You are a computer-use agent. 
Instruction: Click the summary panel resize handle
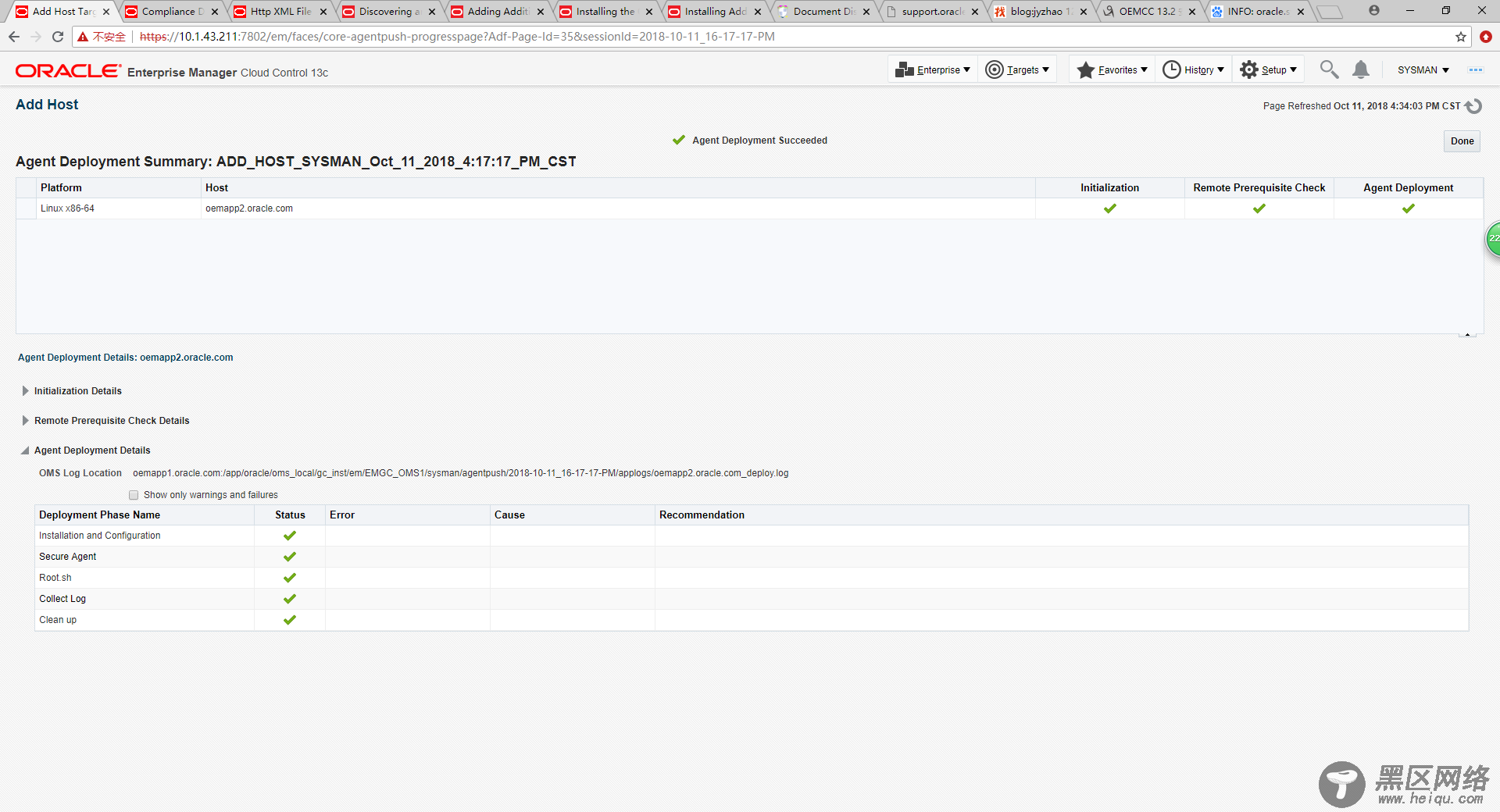pyautogui.click(x=1467, y=335)
